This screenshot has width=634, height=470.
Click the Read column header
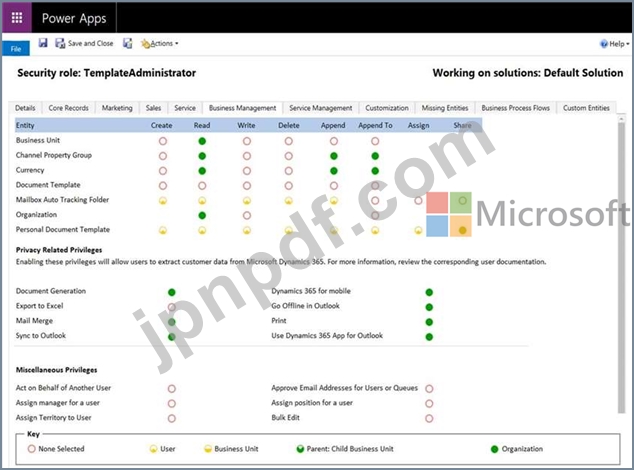[202, 125]
